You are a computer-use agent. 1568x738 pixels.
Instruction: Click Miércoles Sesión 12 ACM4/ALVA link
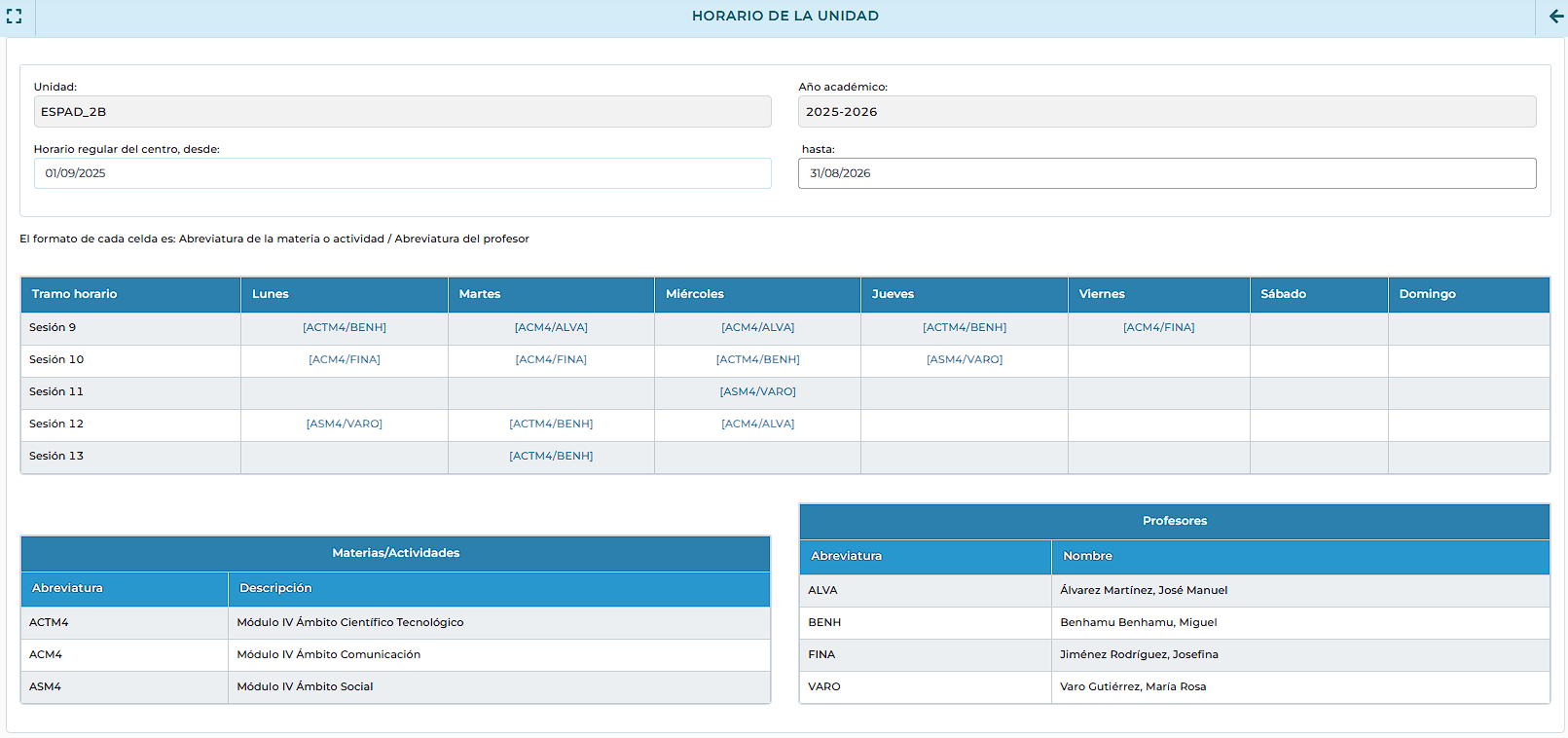click(757, 424)
